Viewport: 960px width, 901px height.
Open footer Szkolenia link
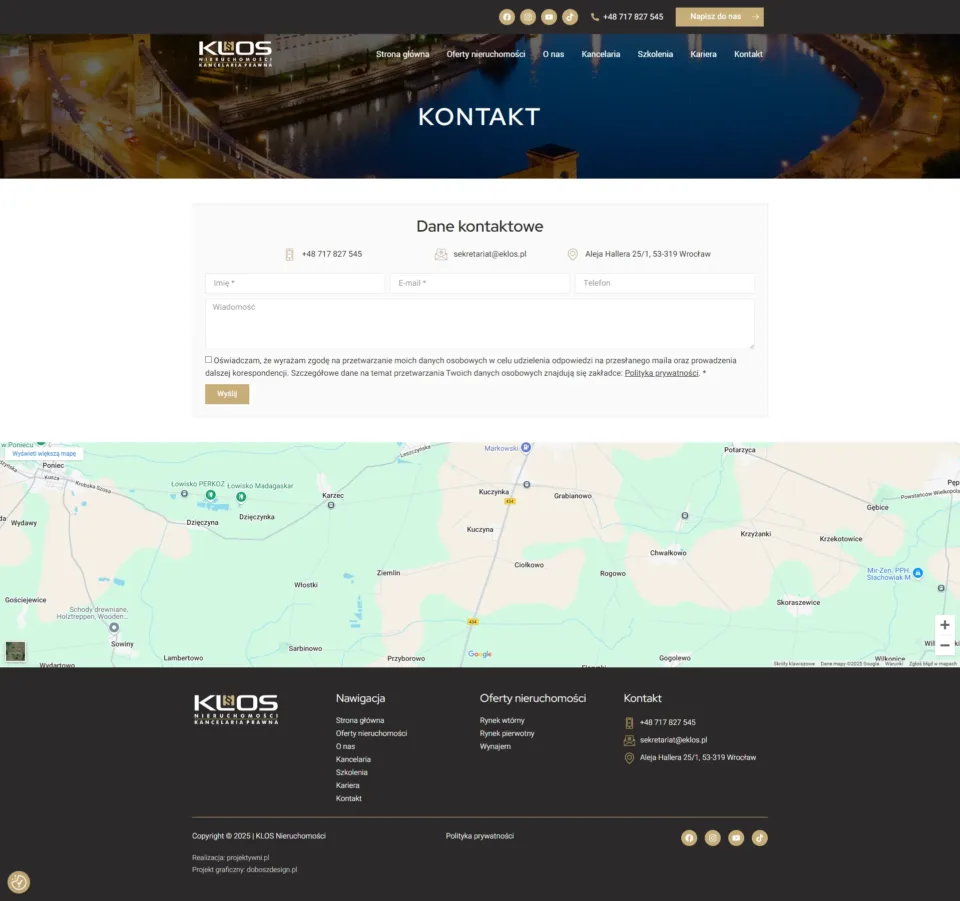coord(351,772)
